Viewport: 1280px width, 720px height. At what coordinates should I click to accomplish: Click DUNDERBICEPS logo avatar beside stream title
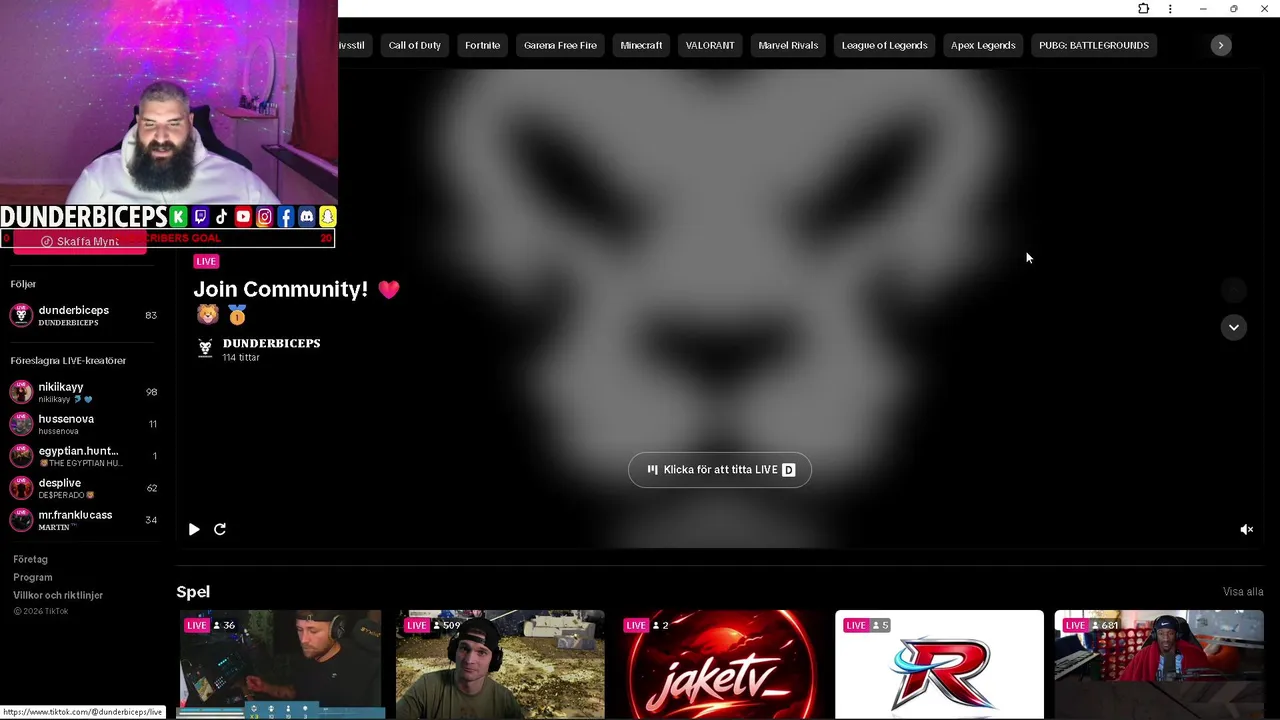click(205, 348)
